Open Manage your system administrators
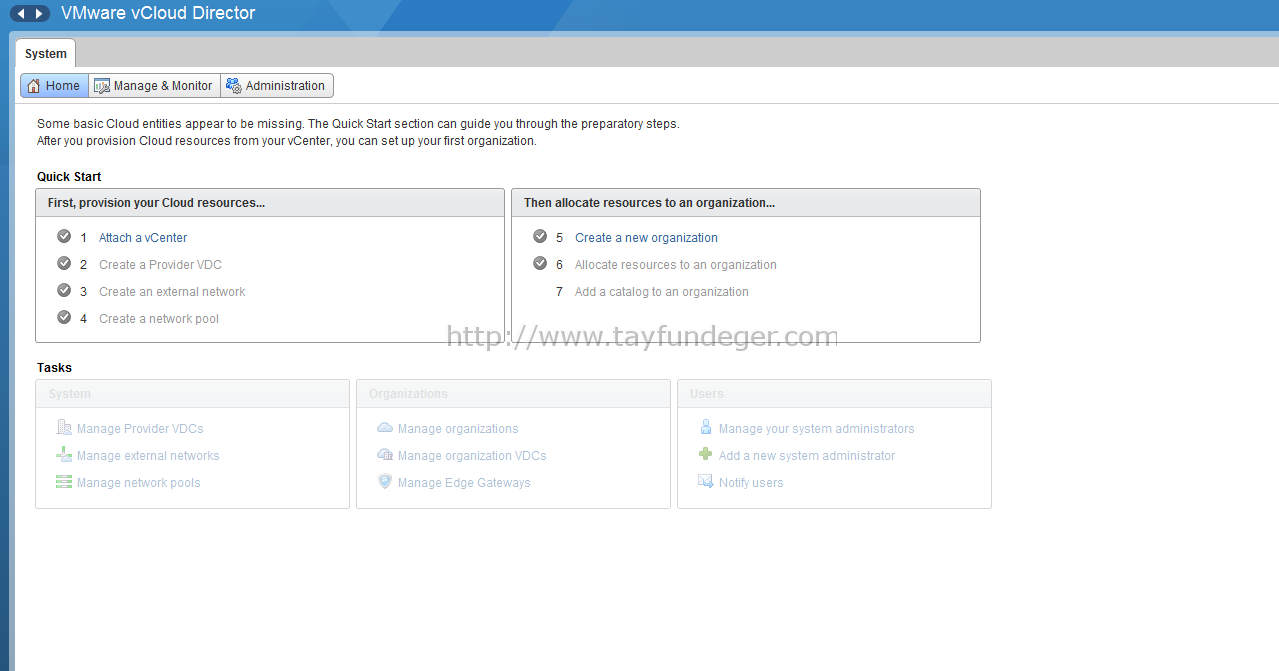Image resolution: width=1279 pixels, height=671 pixels. [x=817, y=429]
